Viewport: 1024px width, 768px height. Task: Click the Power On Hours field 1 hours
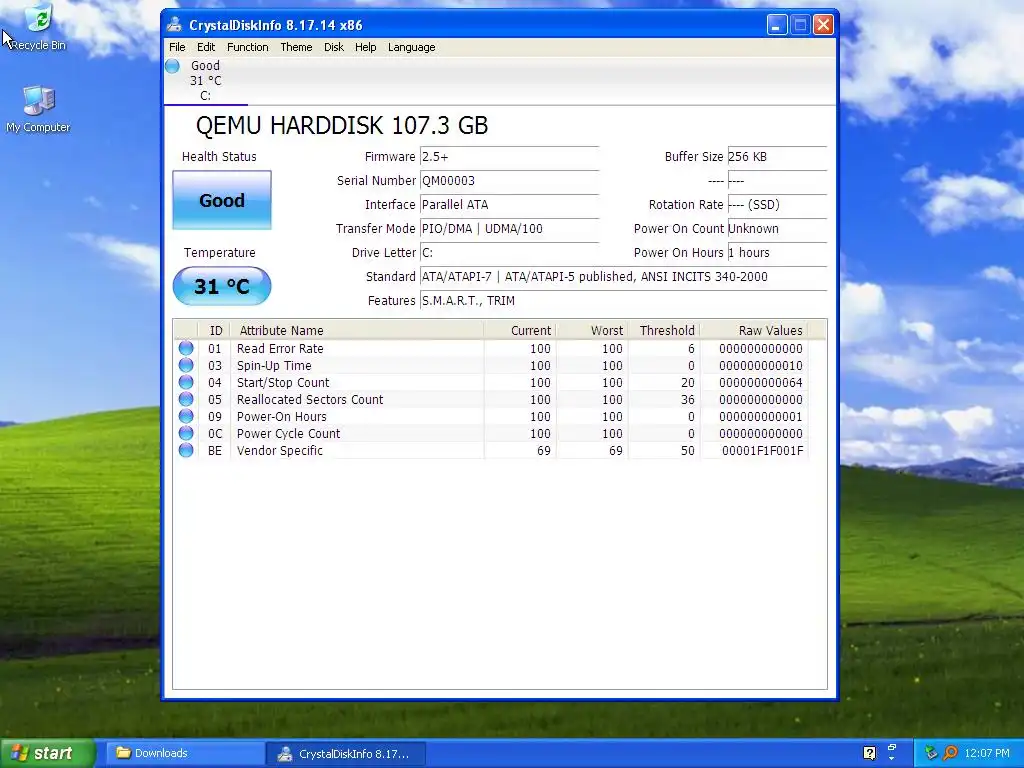click(x=777, y=253)
